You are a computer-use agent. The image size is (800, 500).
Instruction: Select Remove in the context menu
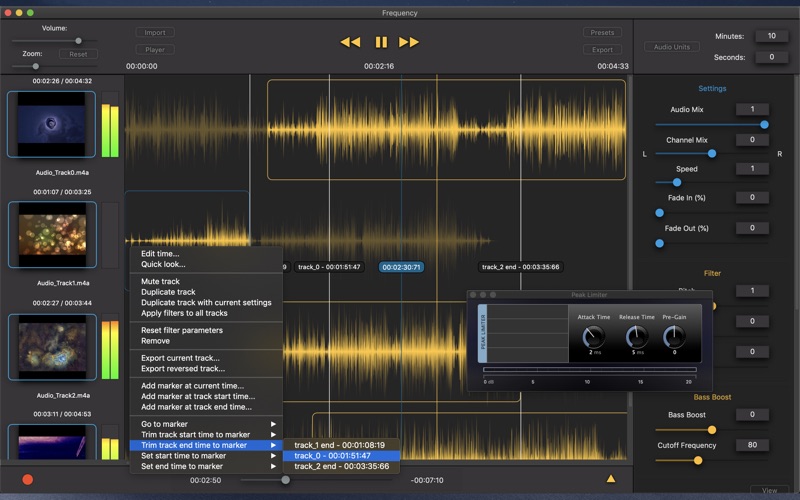coord(206,341)
